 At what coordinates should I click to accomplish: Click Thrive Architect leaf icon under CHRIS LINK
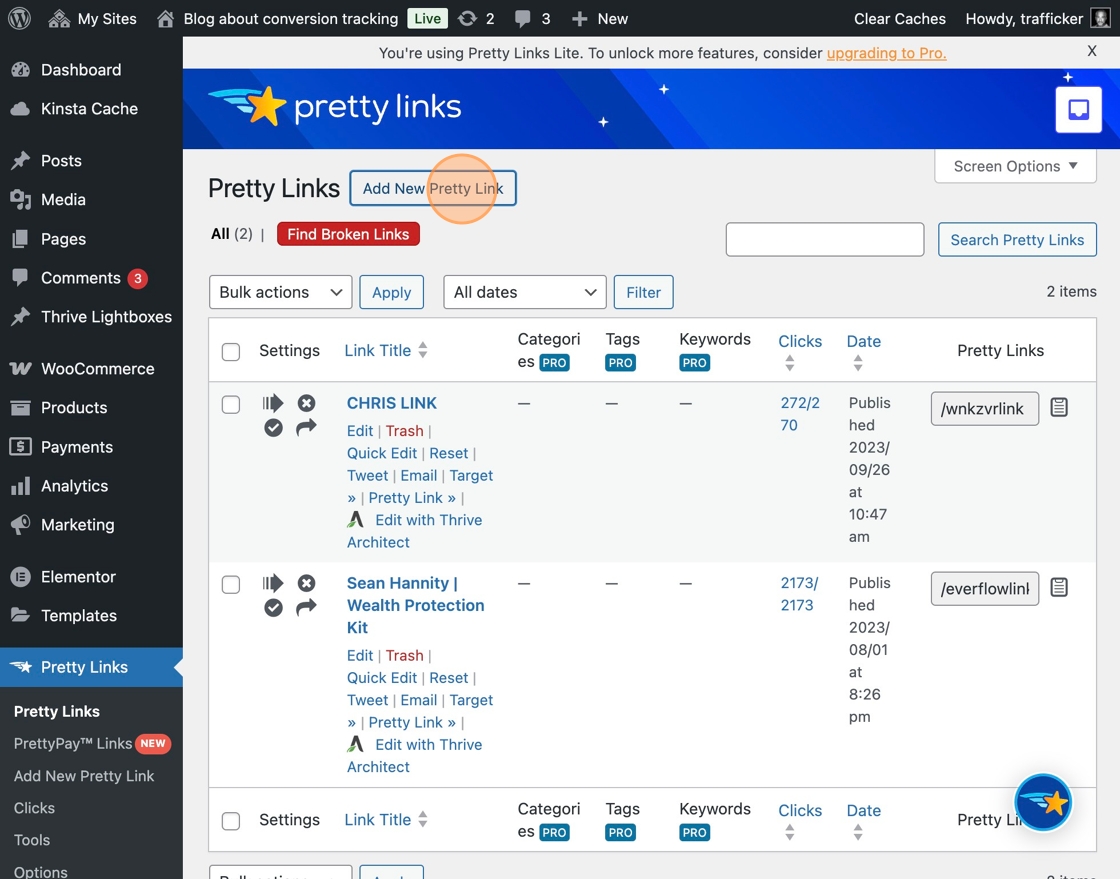pyautogui.click(x=356, y=519)
